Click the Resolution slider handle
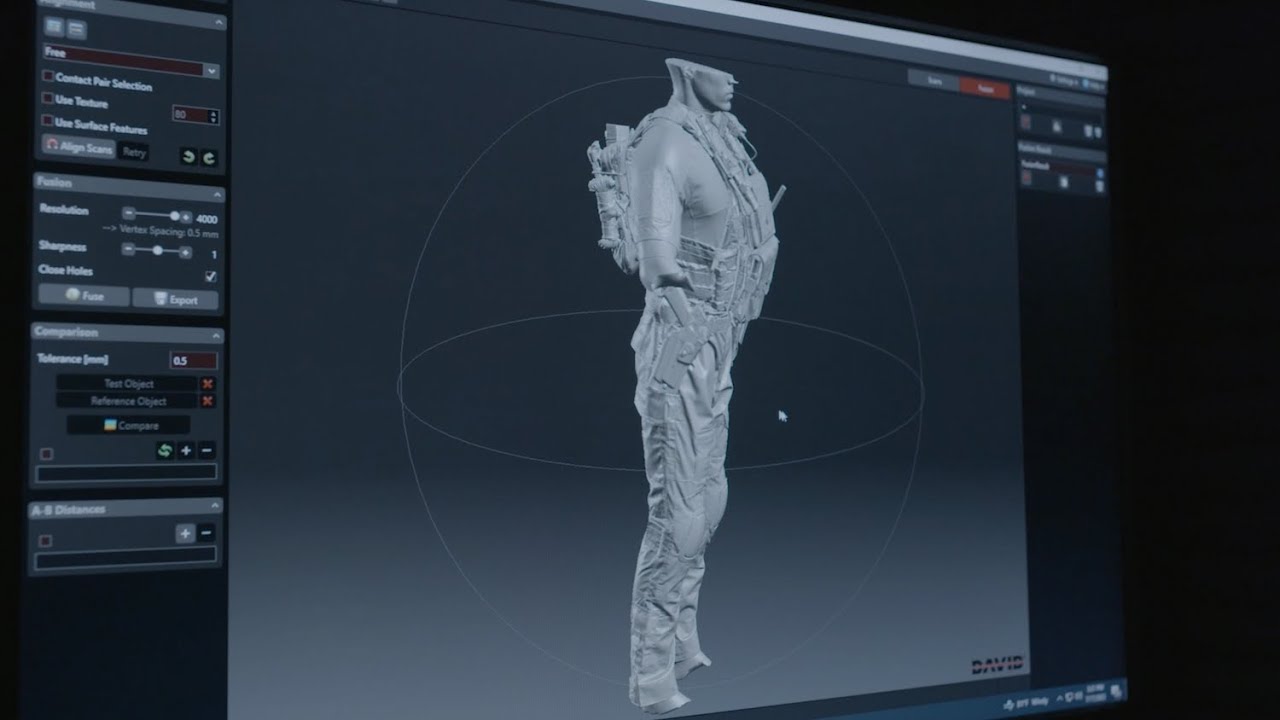 (x=175, y=215)
